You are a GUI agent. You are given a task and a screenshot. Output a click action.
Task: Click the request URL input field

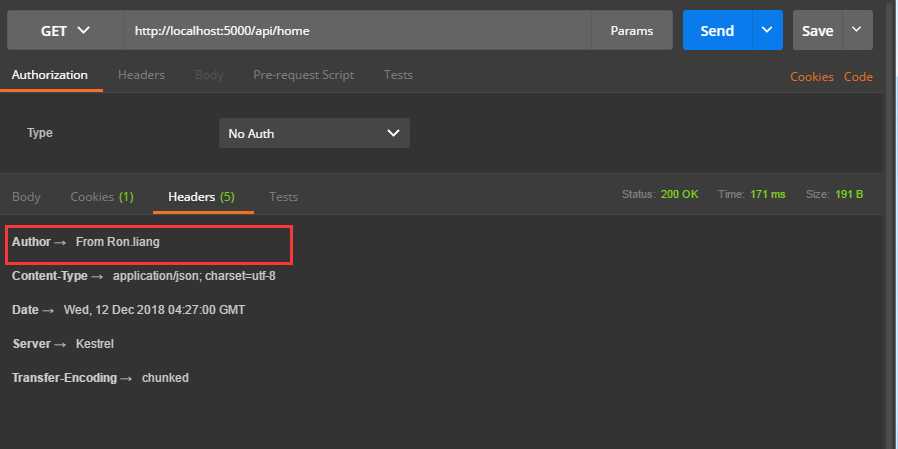click(358, 31)
